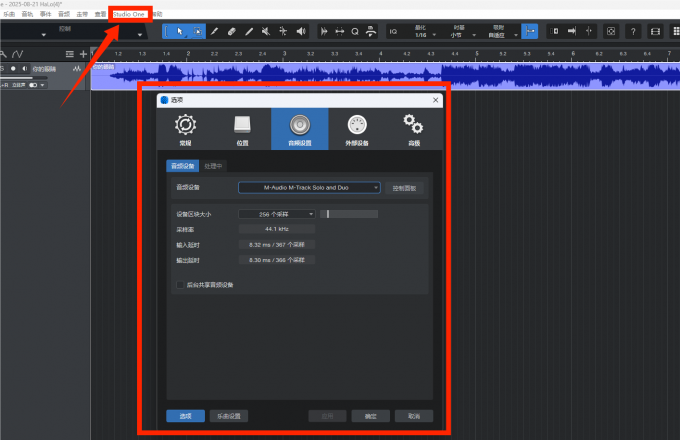The height and width of the screenshot is (440, 680).
Task: Open the 256 samples block size dropdown
Action: pyautogui.click(x=277, y=214)
